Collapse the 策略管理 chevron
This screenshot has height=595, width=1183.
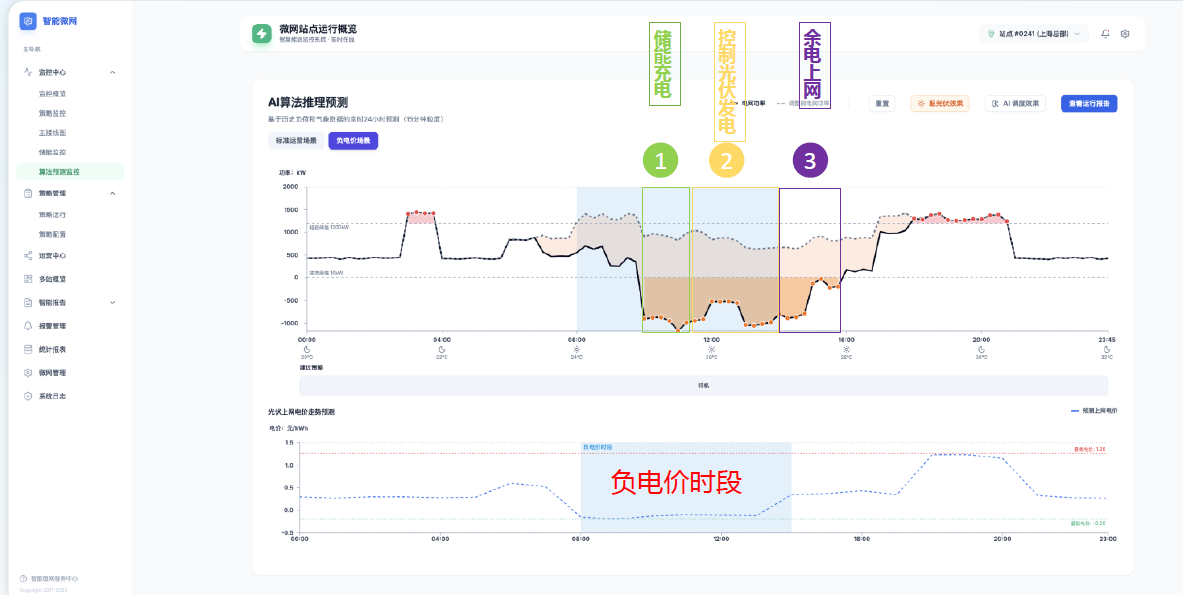(112, 193)
